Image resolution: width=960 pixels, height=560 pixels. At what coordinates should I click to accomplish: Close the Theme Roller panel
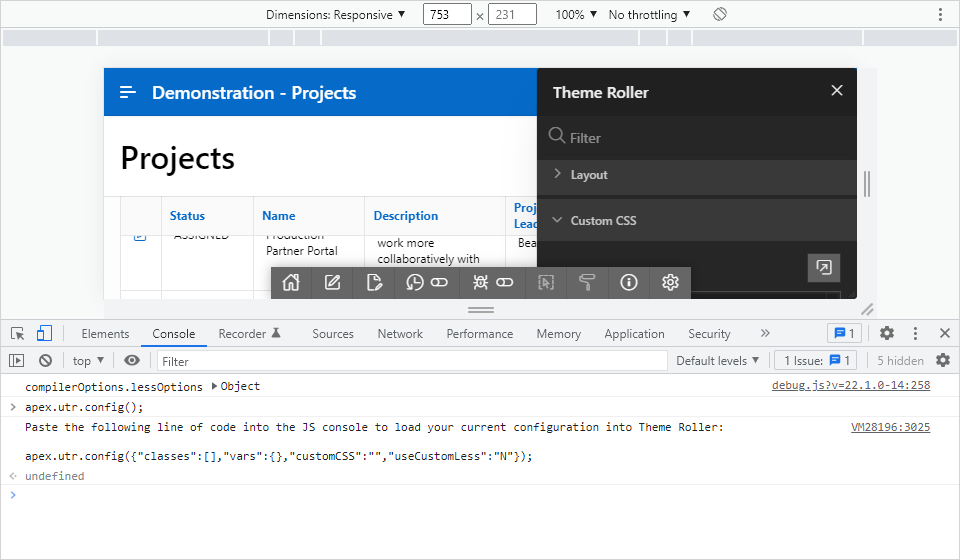pyautogui.click(x=837, y=91)
